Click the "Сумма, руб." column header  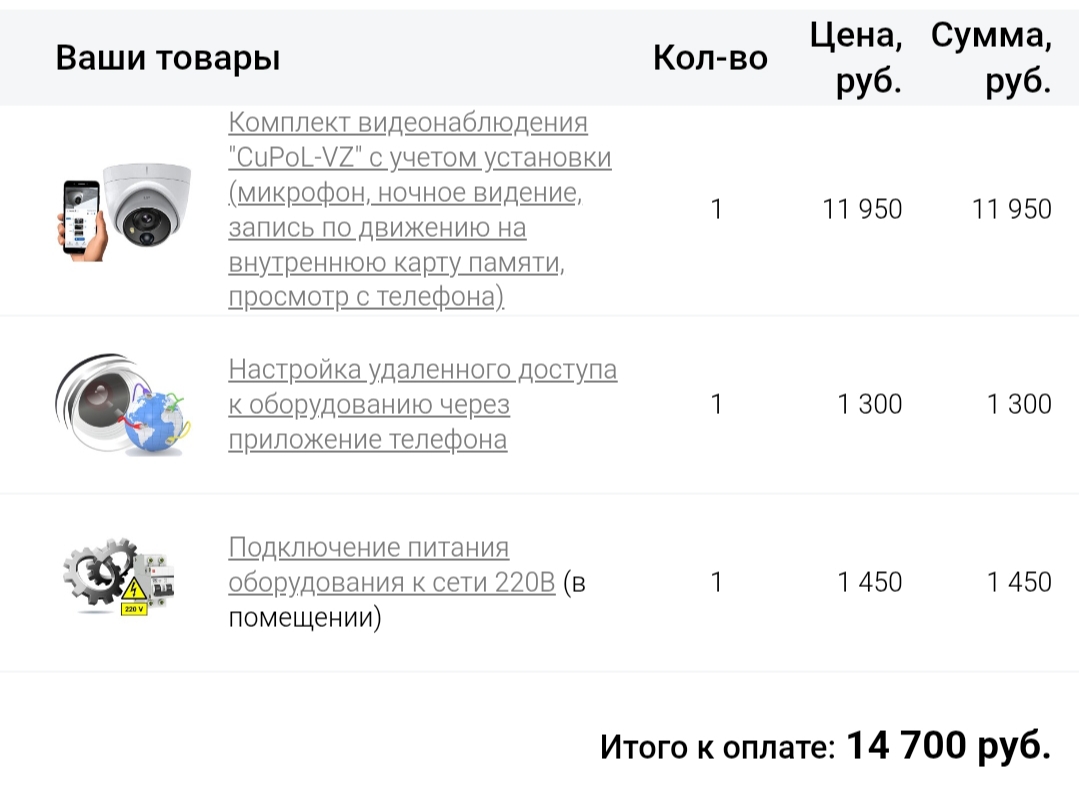(991, 58)
